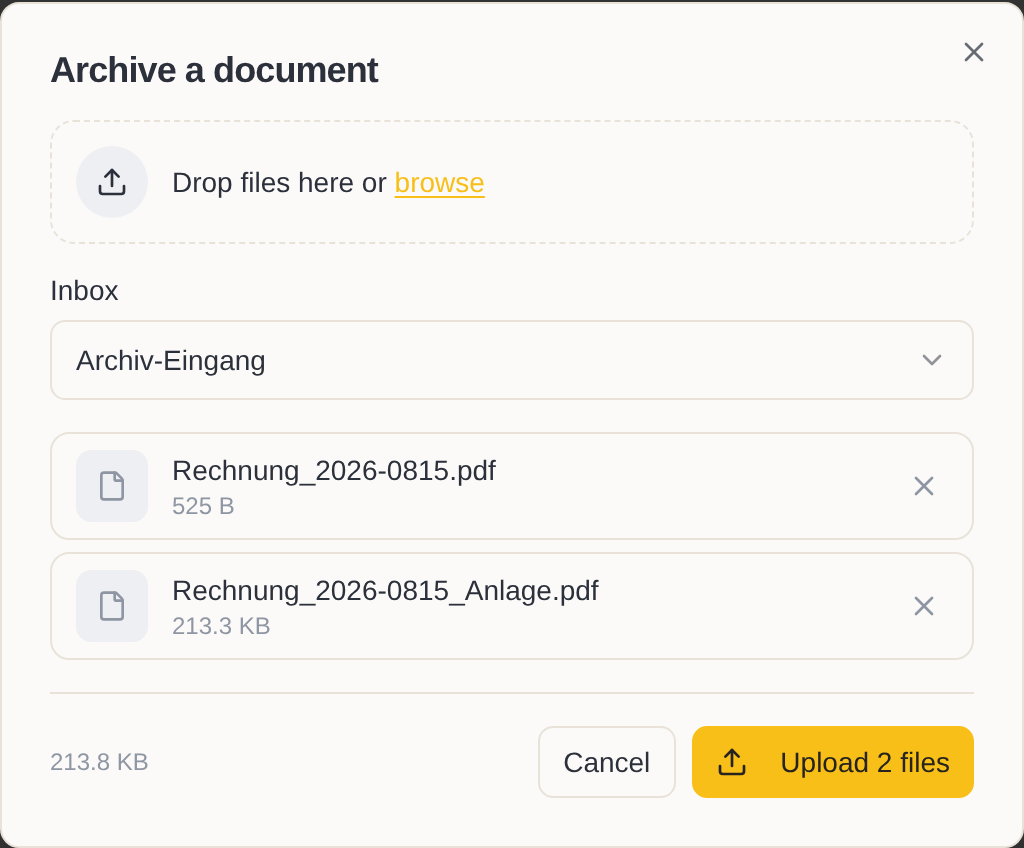The width and height of the screenshot is (1024, 848).
Task: Click the upload arrow icon in drop zone
Action: pyautogui.click(x=112, y=182)
